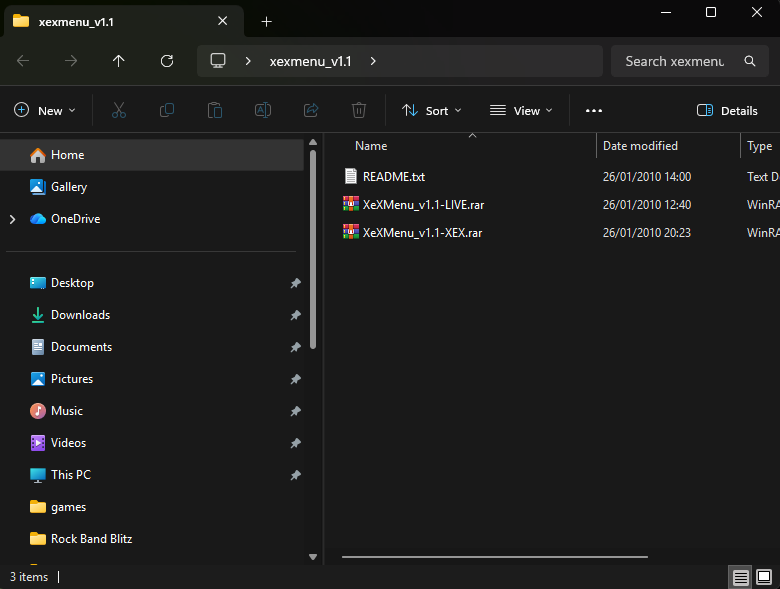Click navigation pane scroll down arrow

pyautogui.click(x=313, y=557)
